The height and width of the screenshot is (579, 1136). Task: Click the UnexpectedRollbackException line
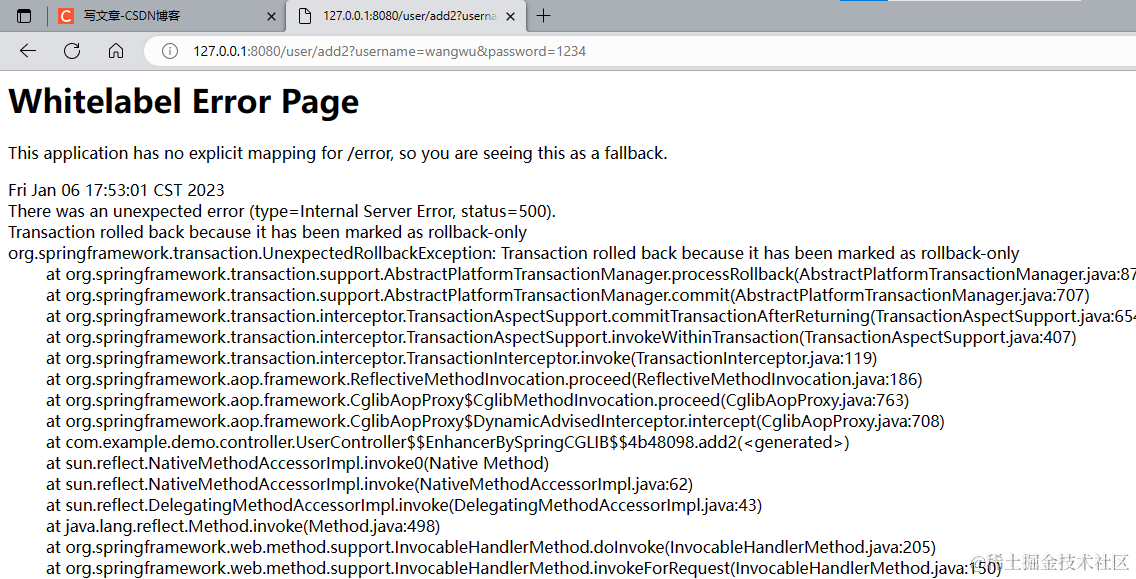pyautogui.click(x=514, y=253)
